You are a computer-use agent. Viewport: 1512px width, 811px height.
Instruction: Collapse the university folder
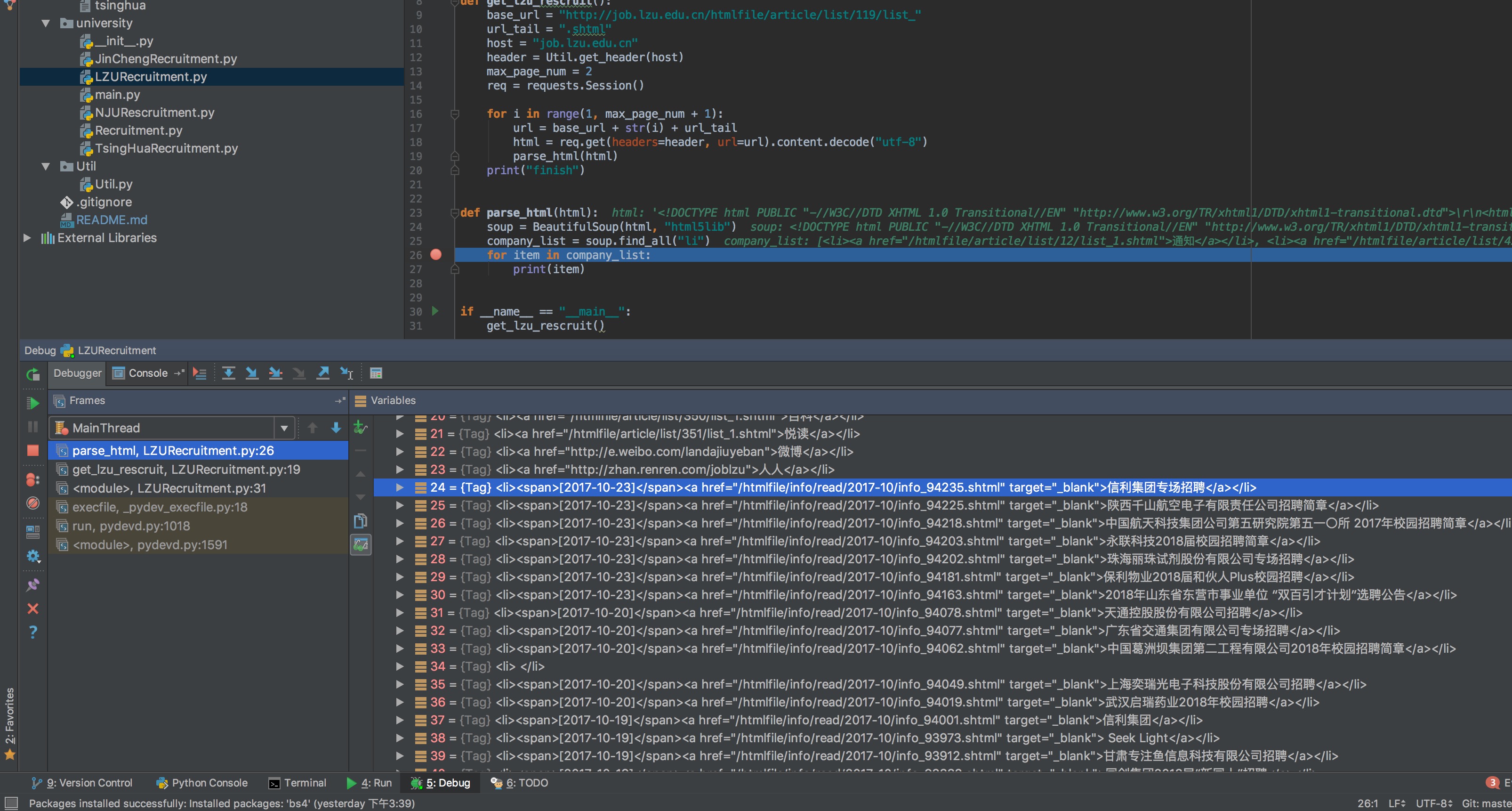tap(46, 24)
